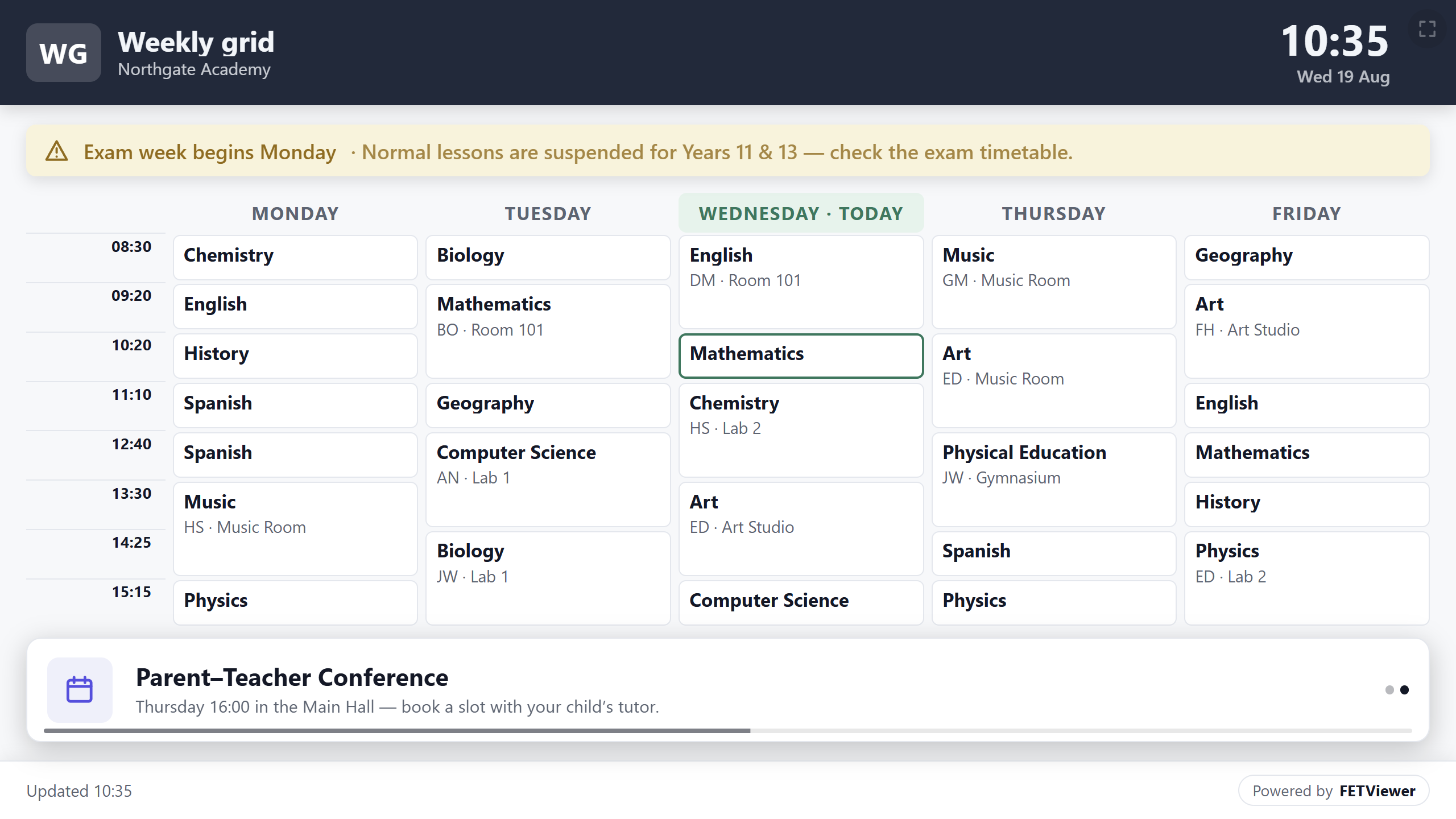Click the 15:15 time slot label
The height and width of the screenshot is (819, 1456).
point(131,592)
